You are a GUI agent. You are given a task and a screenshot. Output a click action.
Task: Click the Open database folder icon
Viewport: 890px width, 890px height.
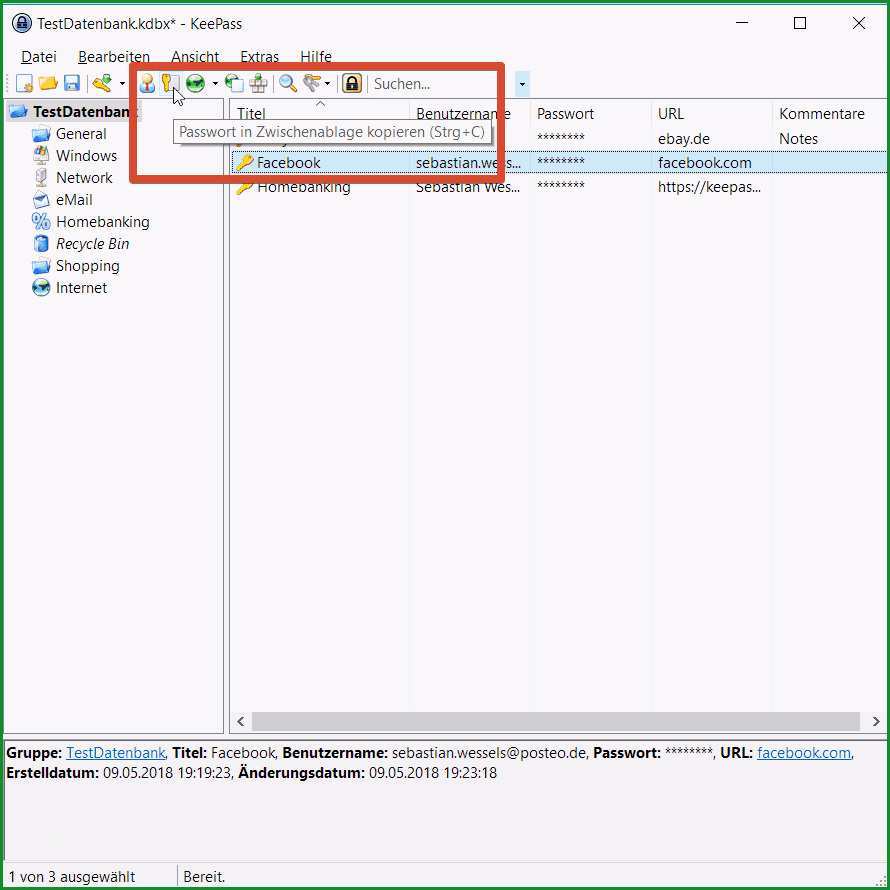48,83
